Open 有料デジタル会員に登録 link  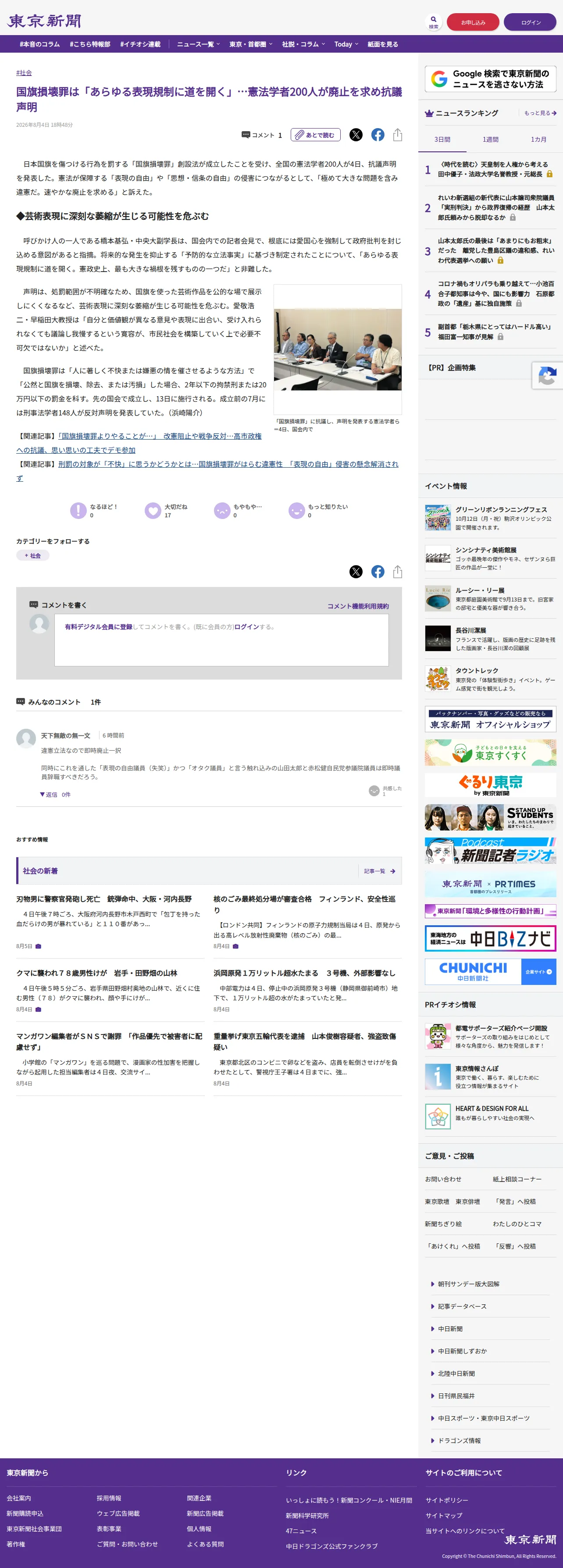click(99, 626)
